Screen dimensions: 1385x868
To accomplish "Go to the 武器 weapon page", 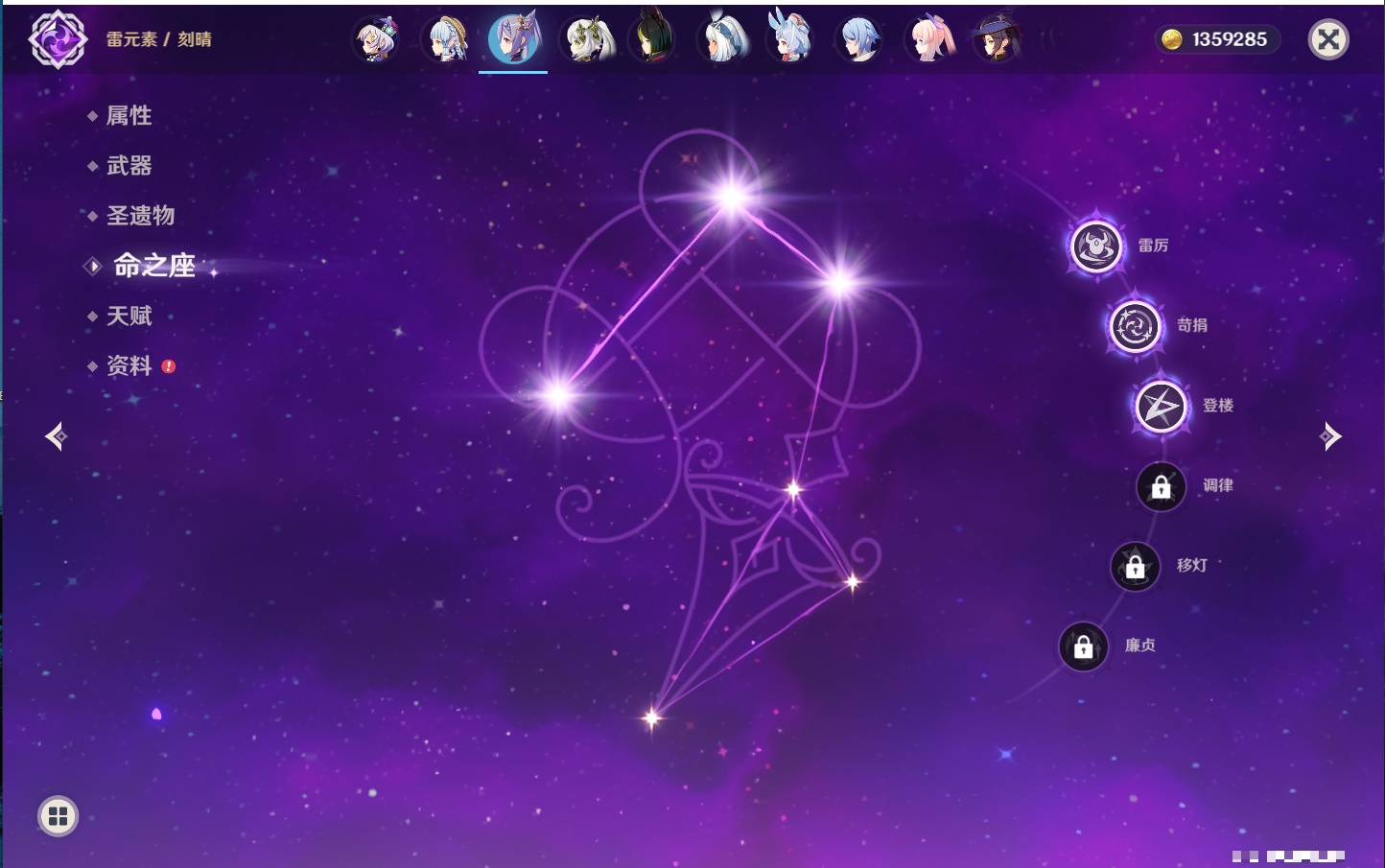I will (x=129, y=166).
